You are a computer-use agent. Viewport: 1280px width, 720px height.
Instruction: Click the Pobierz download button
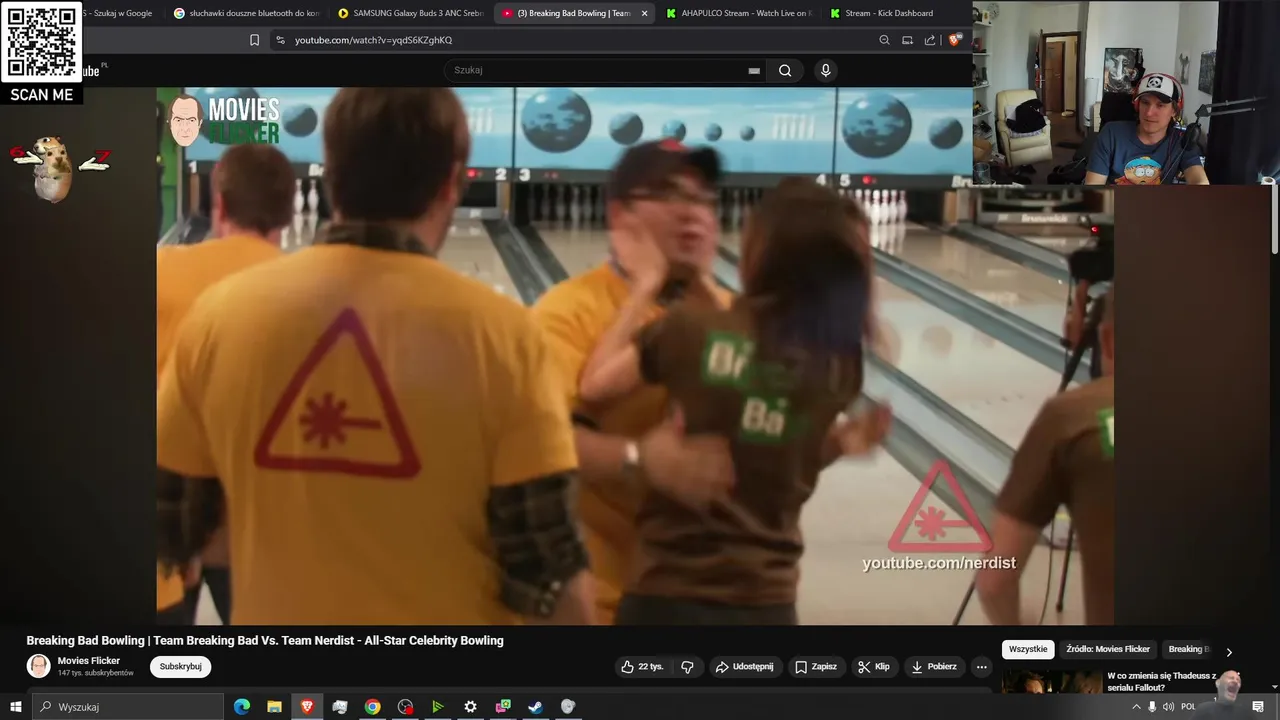pos(933,667)
